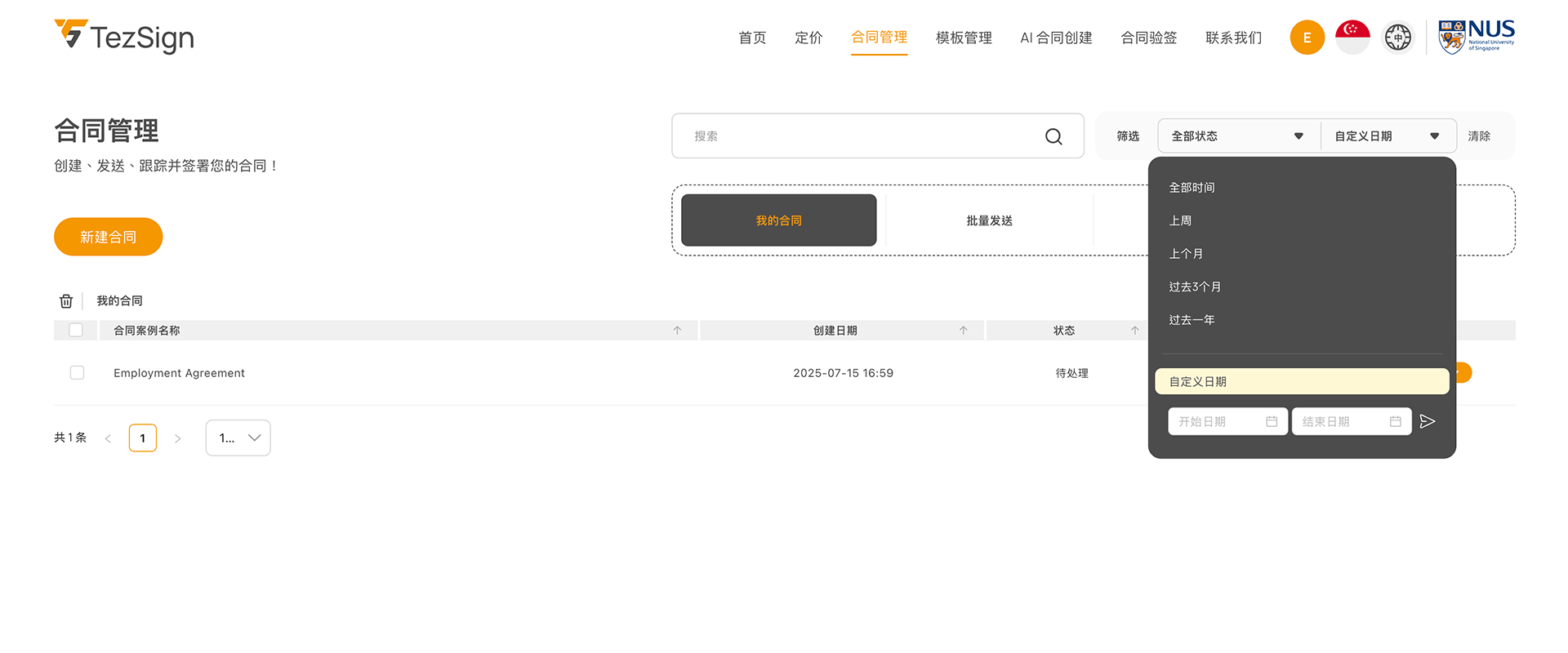Click the TezSign logo
Screen dimensions: 1568x653
tap(124, 37)
